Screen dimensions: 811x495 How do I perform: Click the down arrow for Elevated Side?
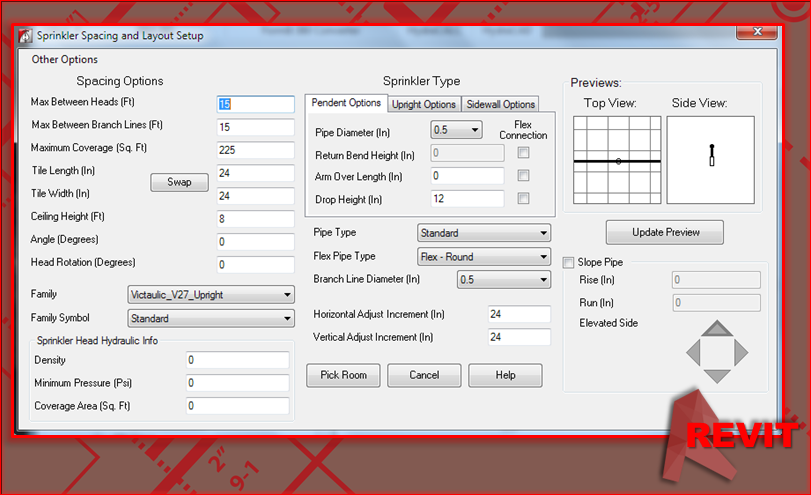pyautogui.click(x=715, y=376)
